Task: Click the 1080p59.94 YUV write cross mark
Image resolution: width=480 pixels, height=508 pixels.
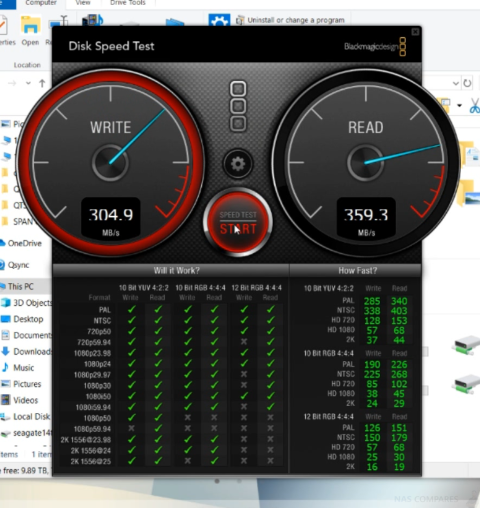Action: coord(131,428)
